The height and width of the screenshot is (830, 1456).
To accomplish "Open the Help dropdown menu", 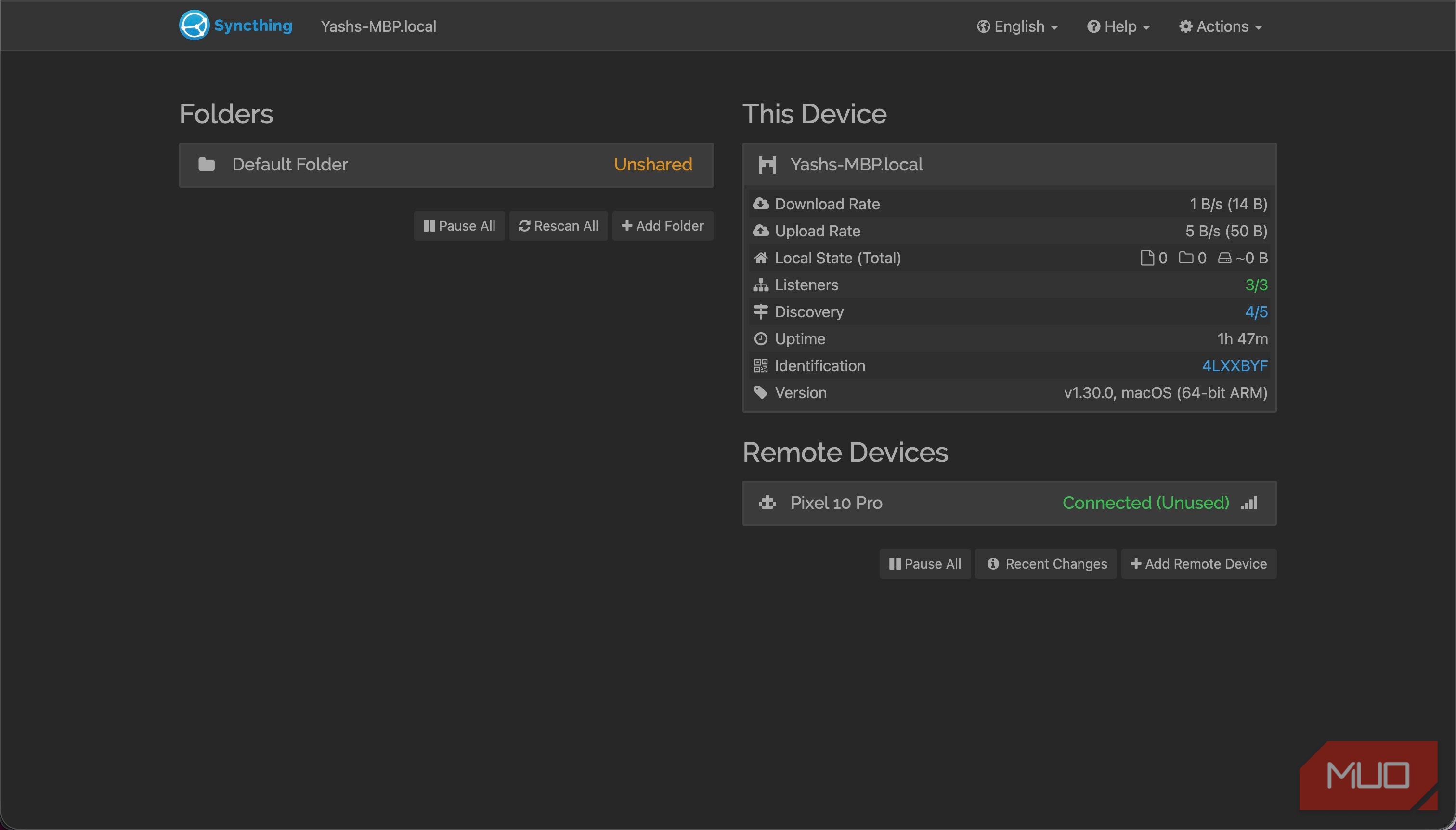I will [x=1118, y=26].
